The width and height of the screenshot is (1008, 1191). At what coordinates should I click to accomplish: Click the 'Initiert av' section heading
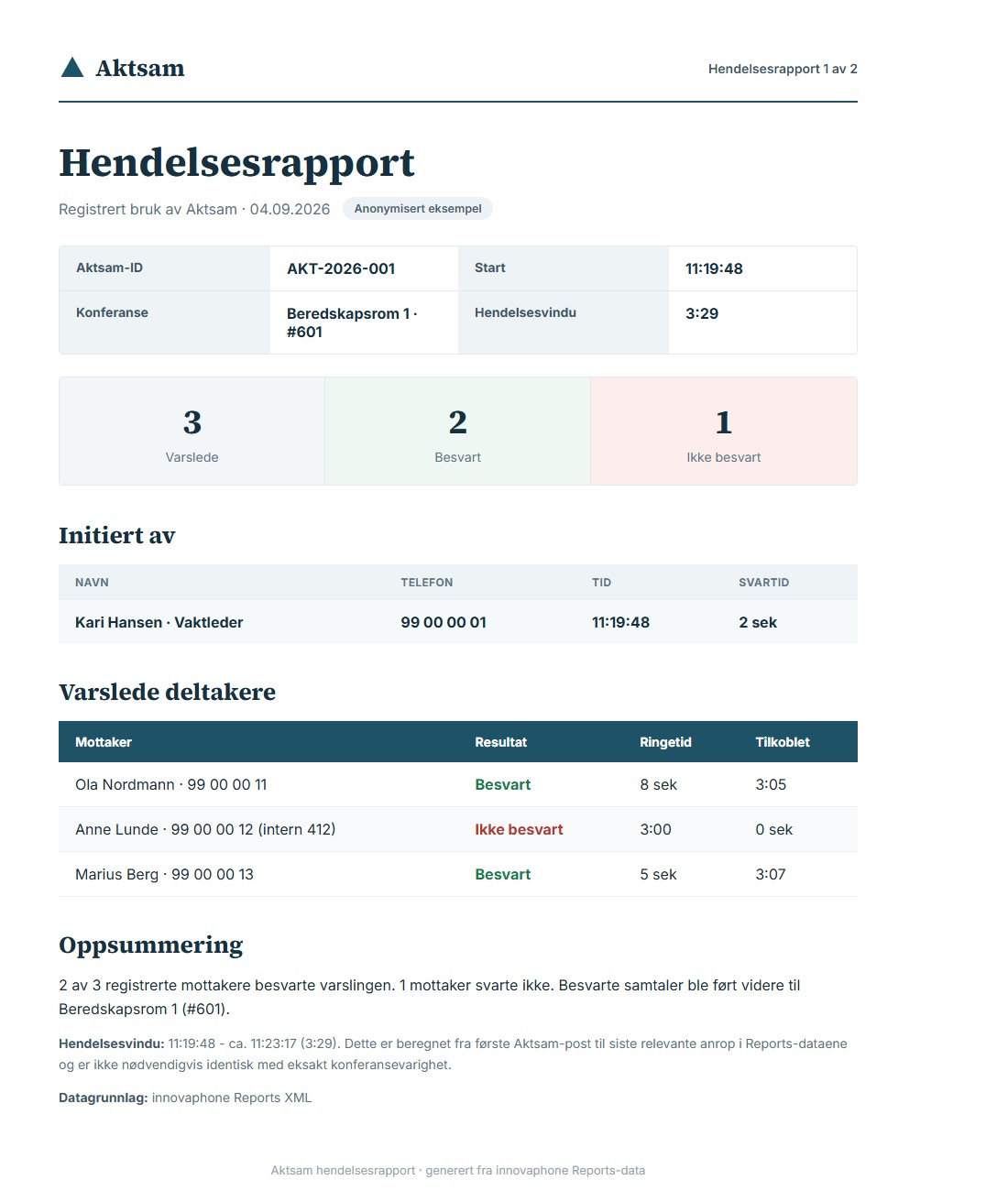(116, 536)
